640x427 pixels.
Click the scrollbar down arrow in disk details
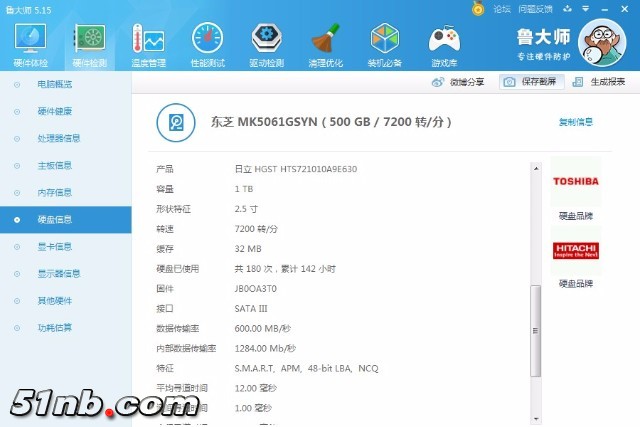tap(536, 419)
